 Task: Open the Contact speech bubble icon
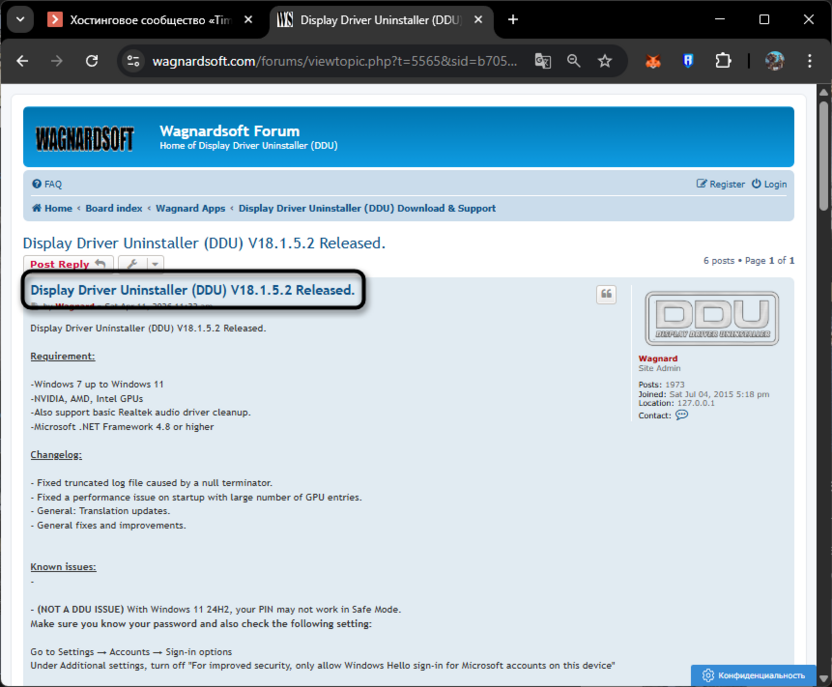[x=682, y=415]
